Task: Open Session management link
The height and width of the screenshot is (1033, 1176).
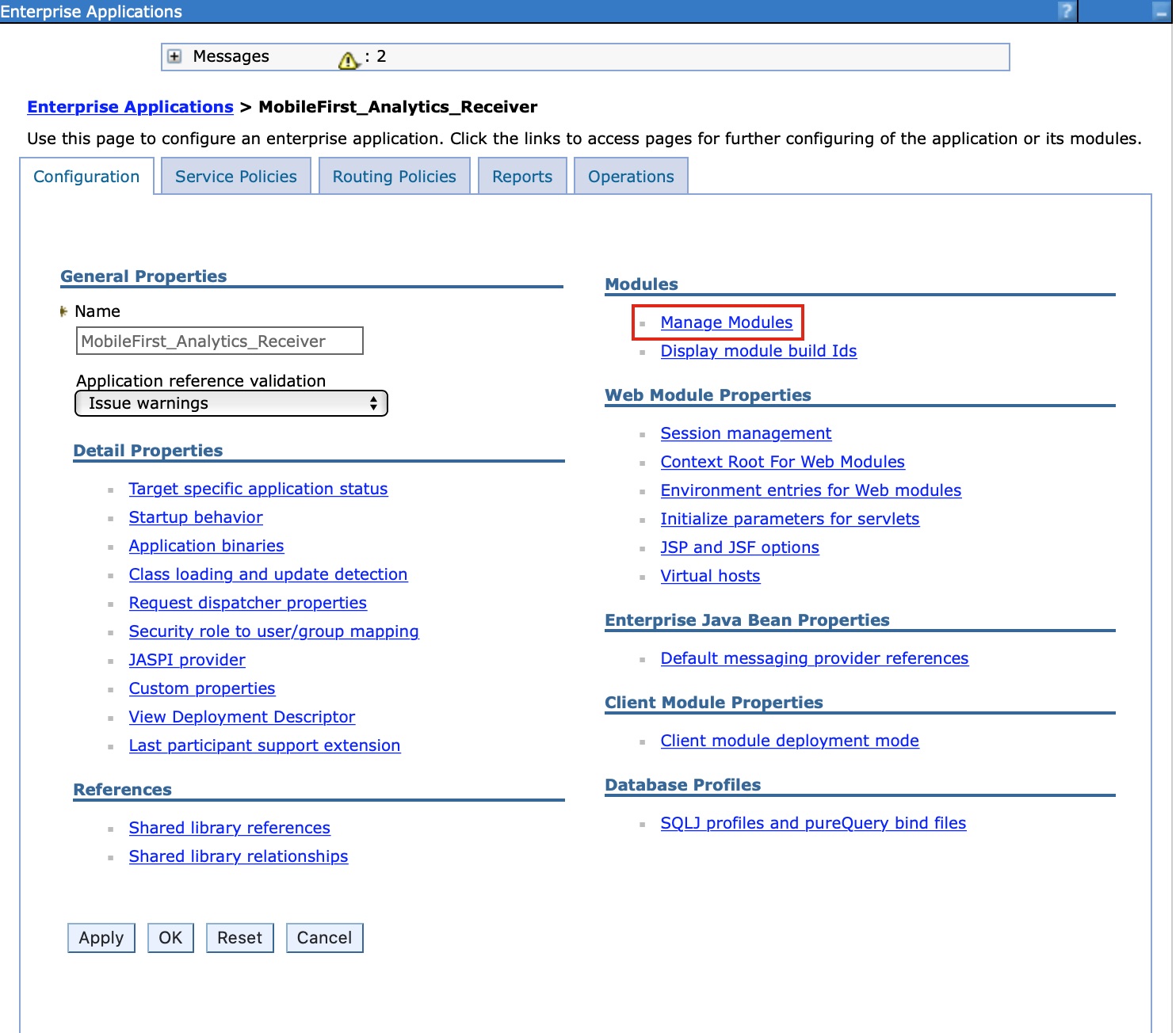Action: pos(746,433)
